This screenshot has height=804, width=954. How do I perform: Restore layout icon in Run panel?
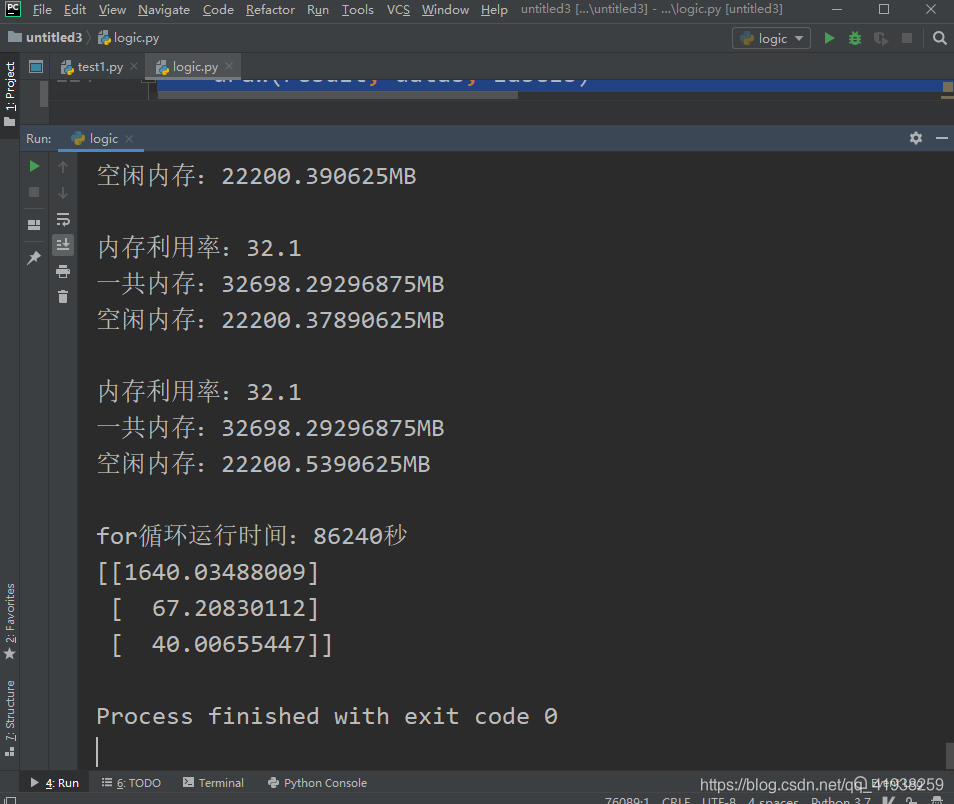tap(34, 225)
